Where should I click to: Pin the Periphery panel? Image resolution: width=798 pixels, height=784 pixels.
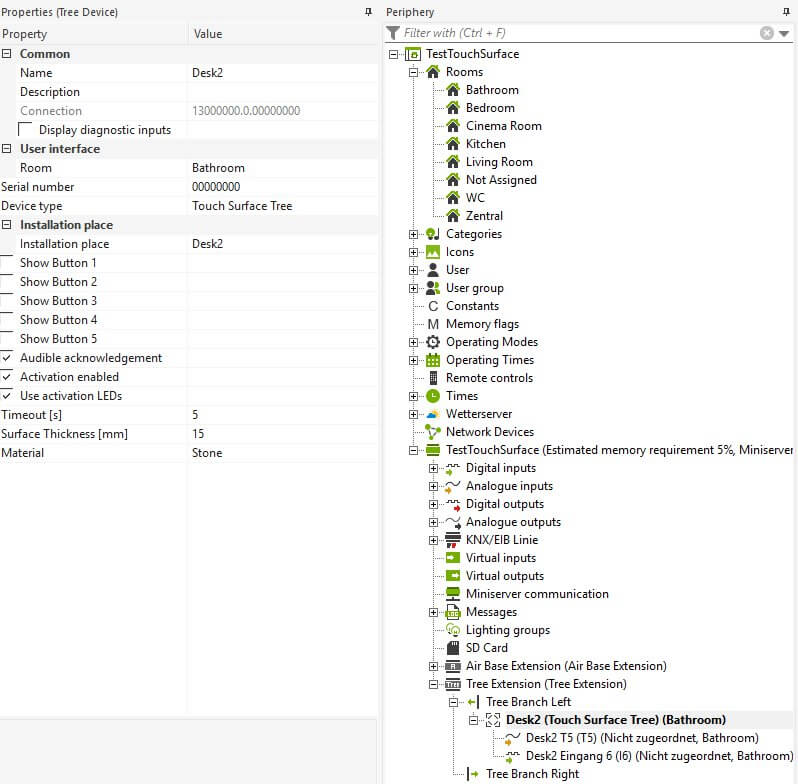(x=786, y=12)
